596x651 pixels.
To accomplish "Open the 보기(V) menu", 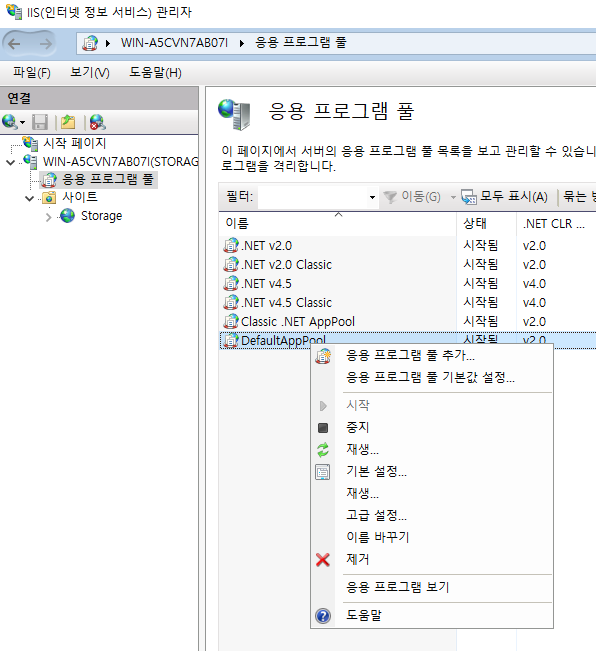I will [x=90, y=73].
